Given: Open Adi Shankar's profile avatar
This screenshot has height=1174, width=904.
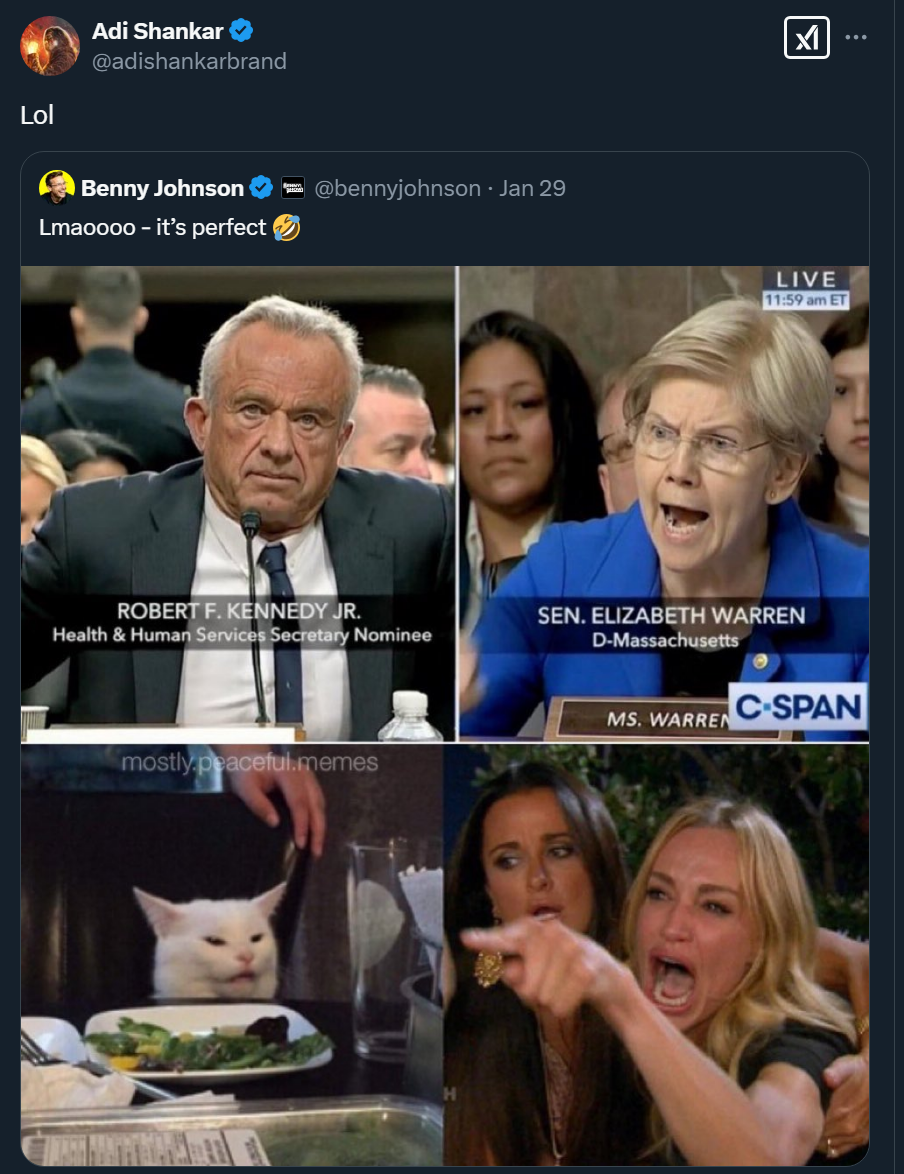Looking at the screenshot, I should click(x=49, y=46).
